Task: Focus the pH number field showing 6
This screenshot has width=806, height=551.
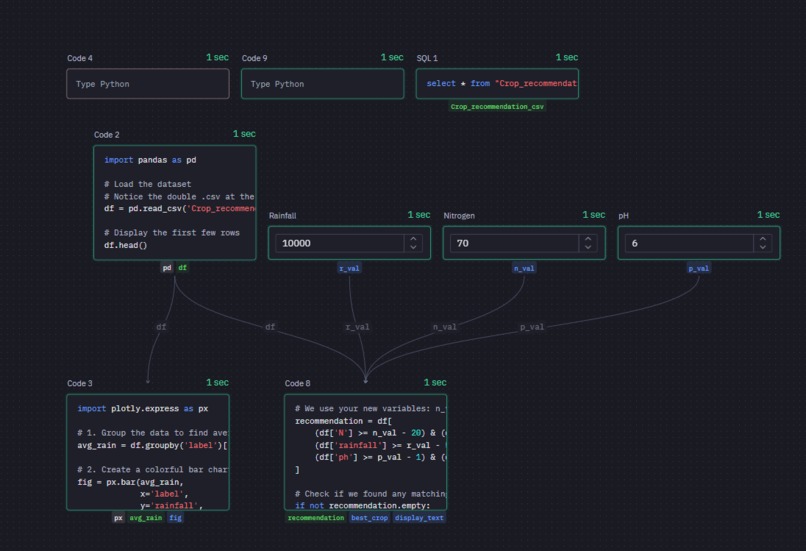Action: point(689,243)
